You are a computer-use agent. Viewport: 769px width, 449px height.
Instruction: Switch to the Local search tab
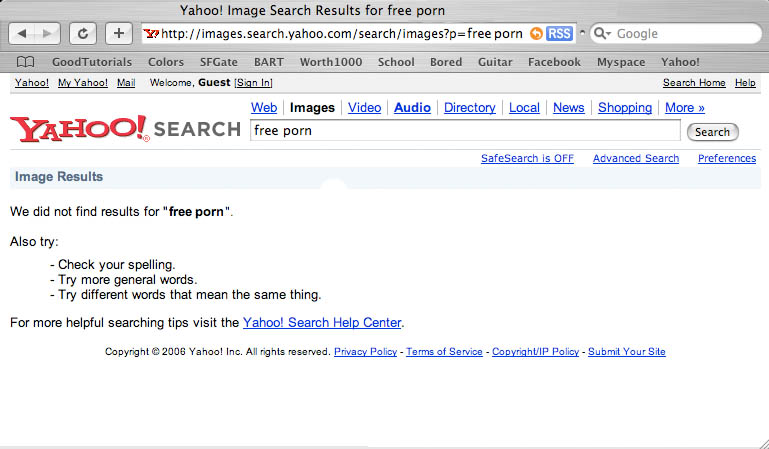point(524,107)
